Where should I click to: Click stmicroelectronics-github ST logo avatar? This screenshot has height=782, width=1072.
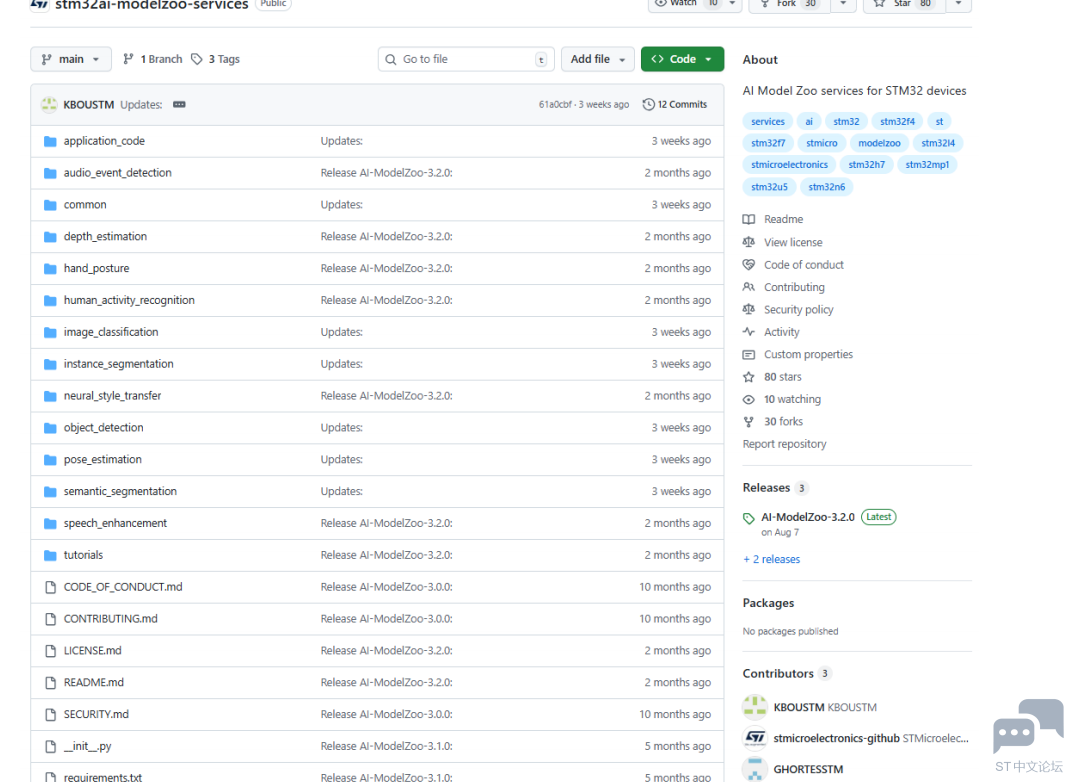[x=755, y=738]
